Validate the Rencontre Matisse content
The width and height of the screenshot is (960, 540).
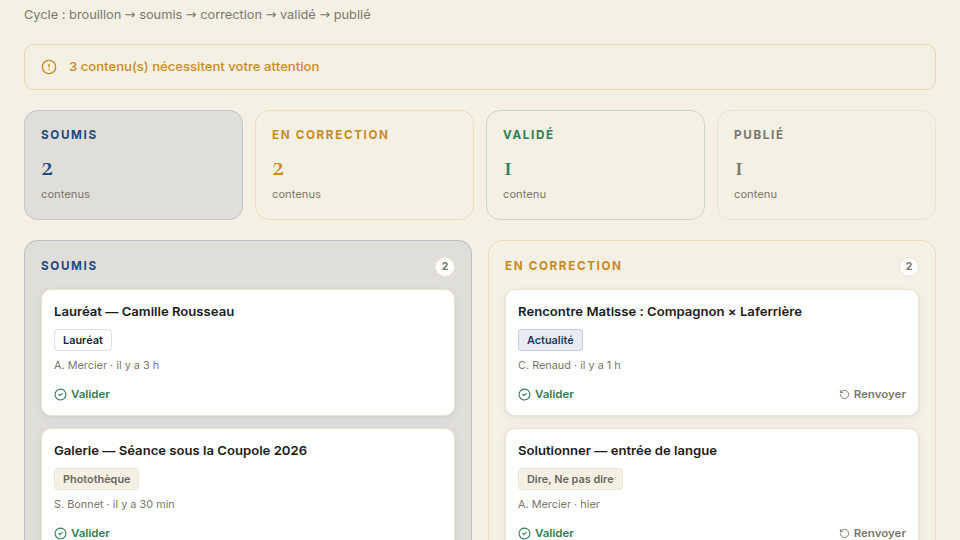(x=546, y=394)
